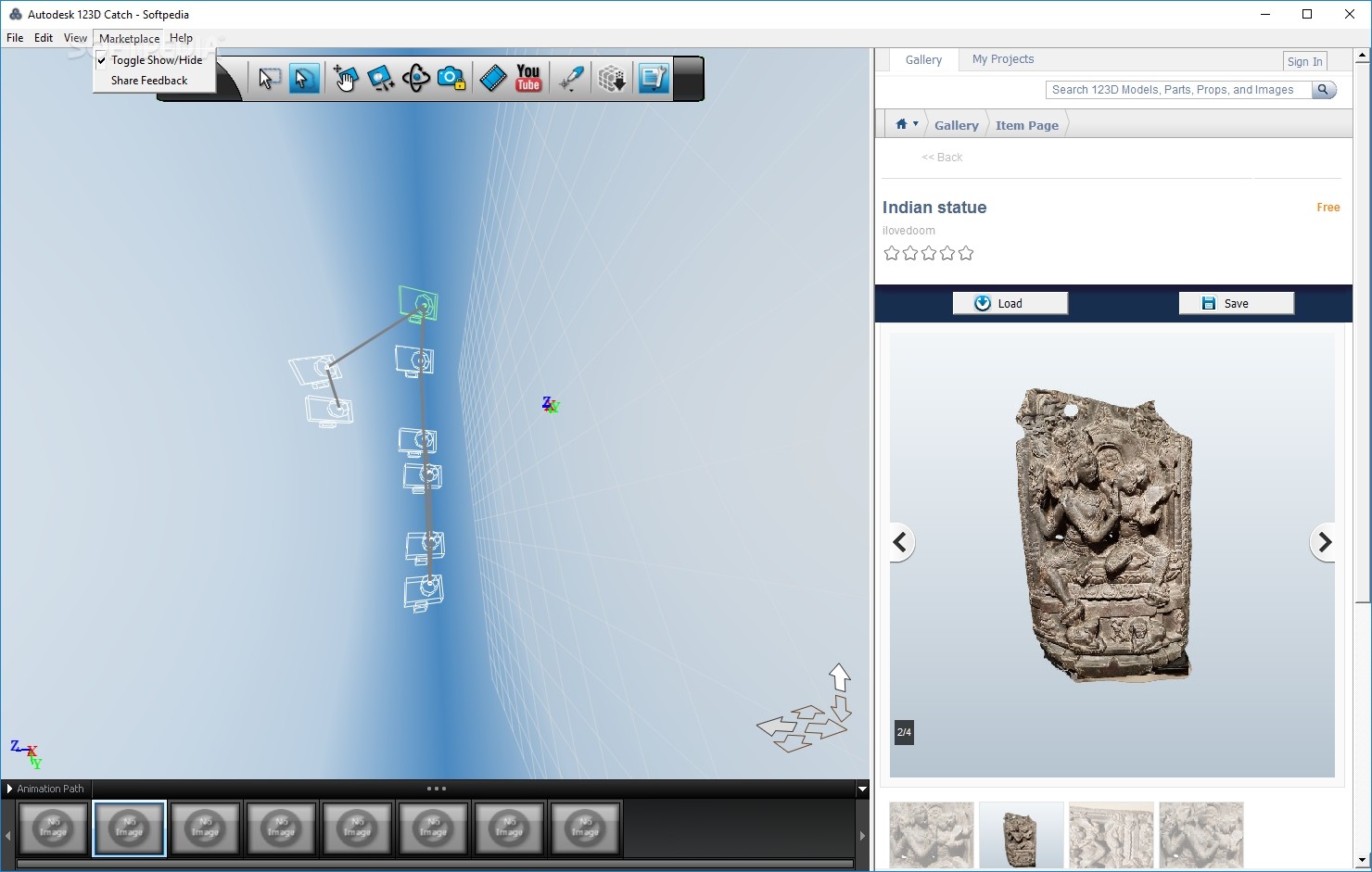Open the Edit menu

coord(44,38)
